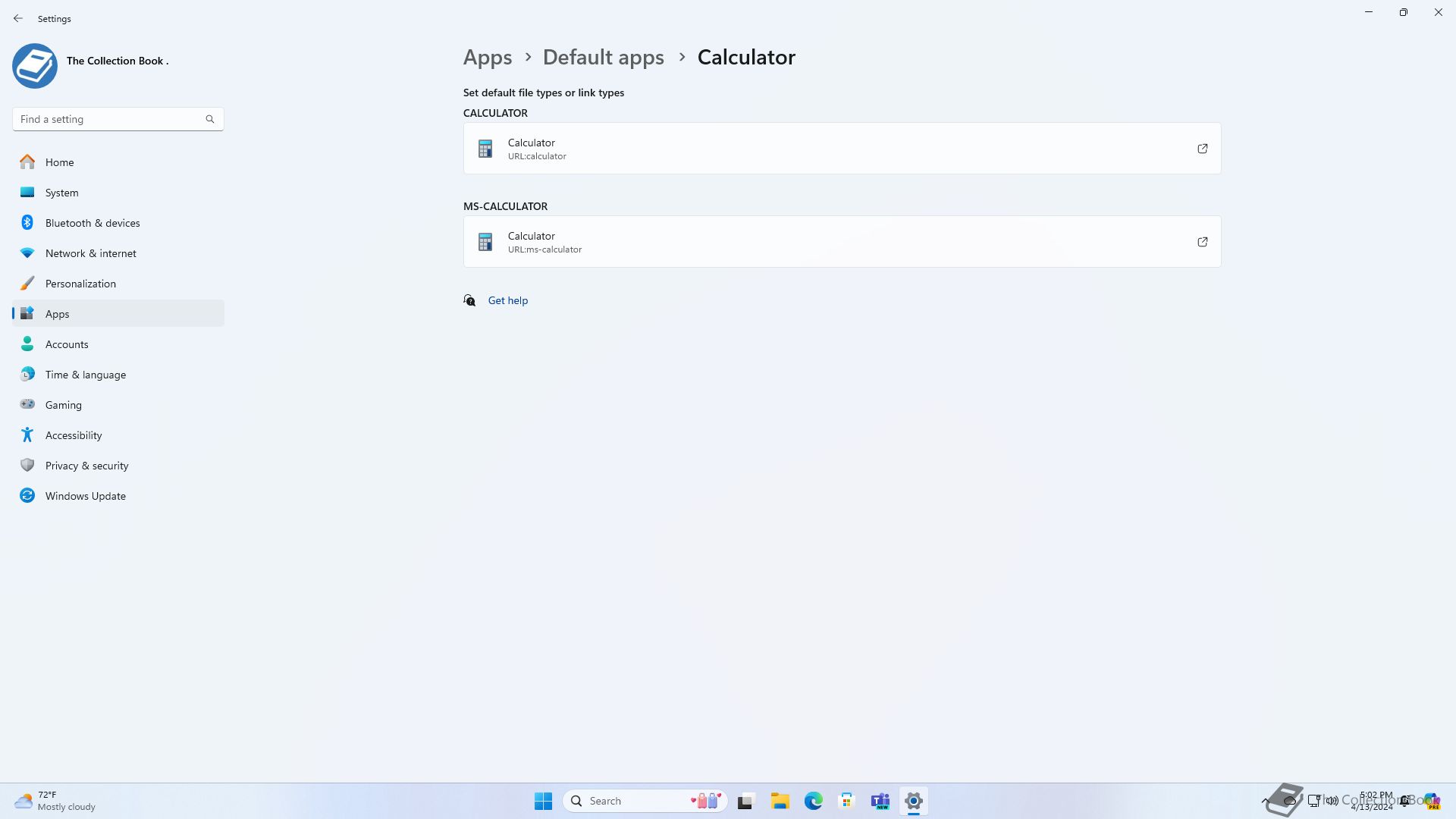Return to Default apps via the breadcrumb

coord(604,57)
